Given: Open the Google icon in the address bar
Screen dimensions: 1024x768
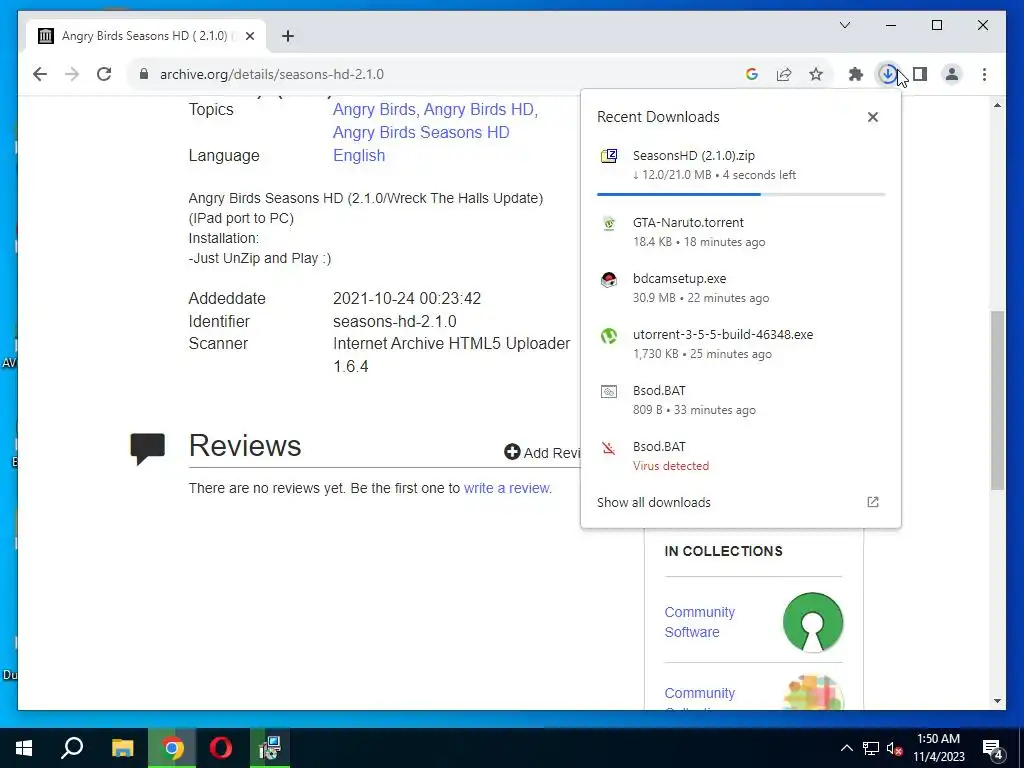Looking at the screenshot, I should pyautogui.click(x=752, y=74).
